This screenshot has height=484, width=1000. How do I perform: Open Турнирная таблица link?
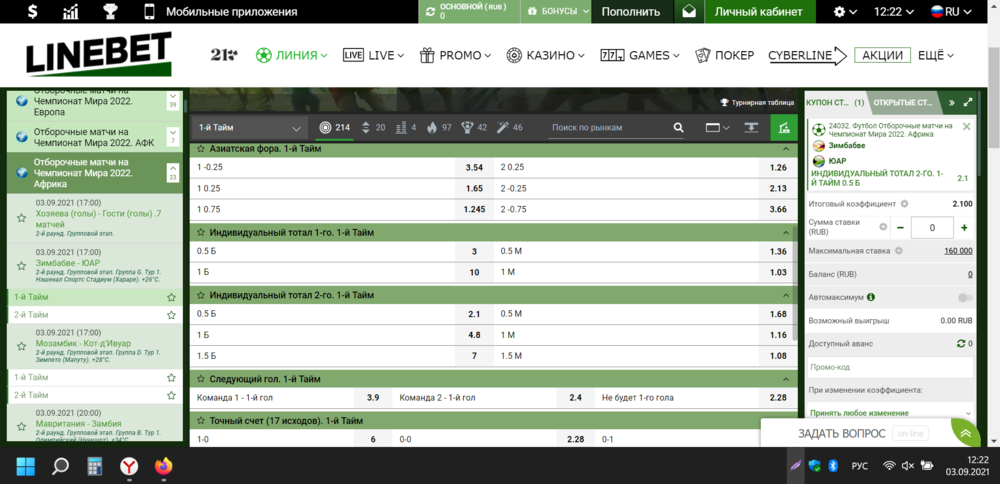pyautogui.click(x=757, y=102)
